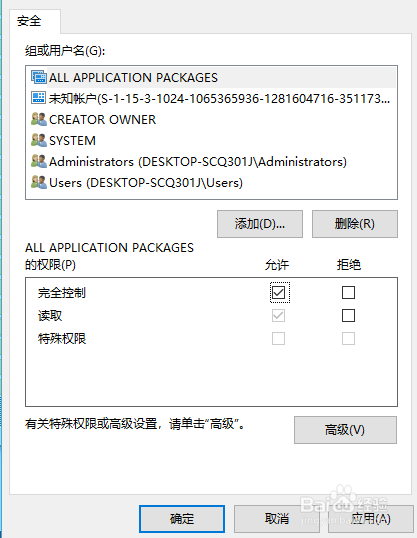Check the Deny box for 完全控制
417x538 pixels.
348,293
